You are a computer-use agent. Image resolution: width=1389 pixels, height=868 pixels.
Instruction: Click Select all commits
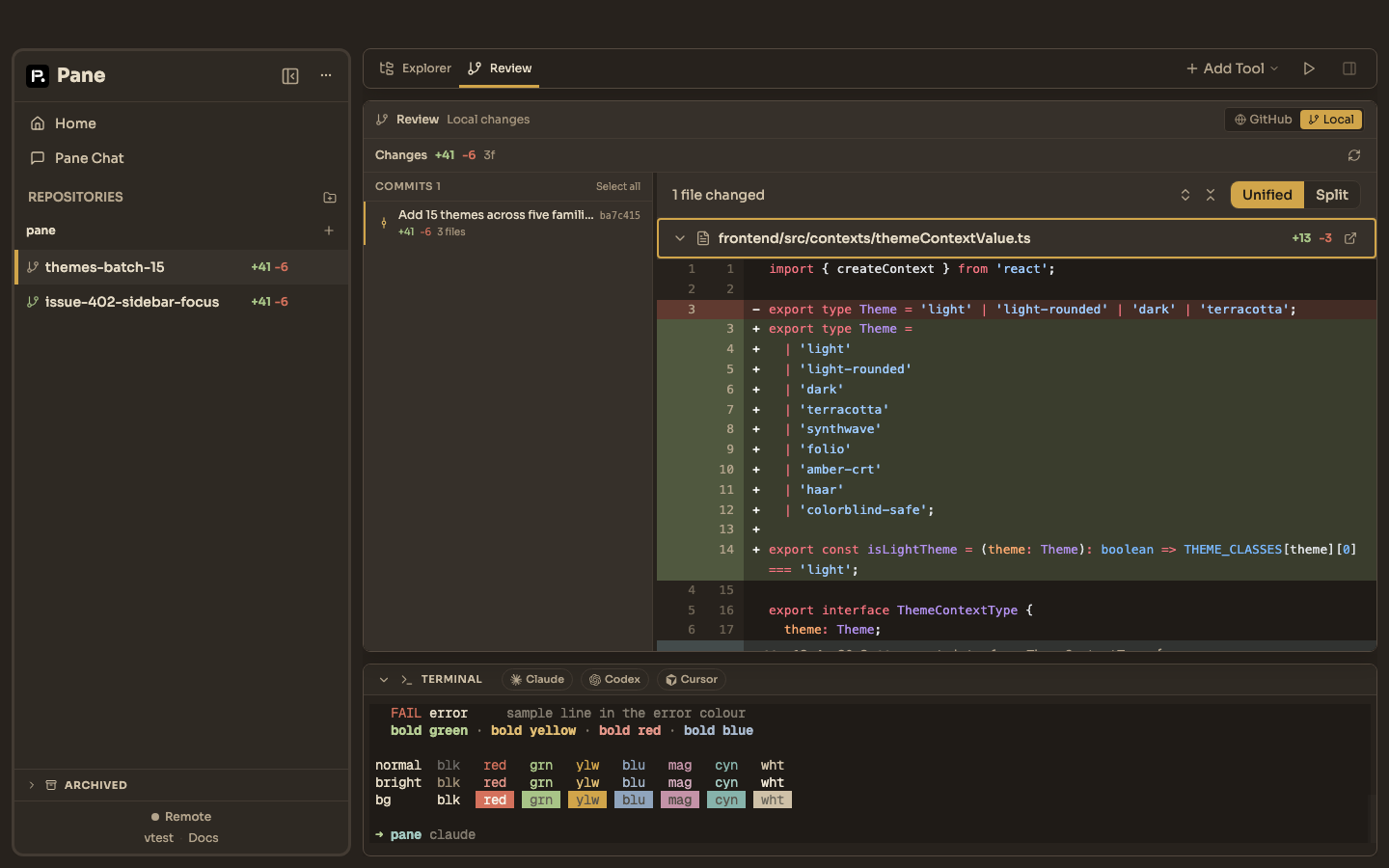click(x=618, y=187)
